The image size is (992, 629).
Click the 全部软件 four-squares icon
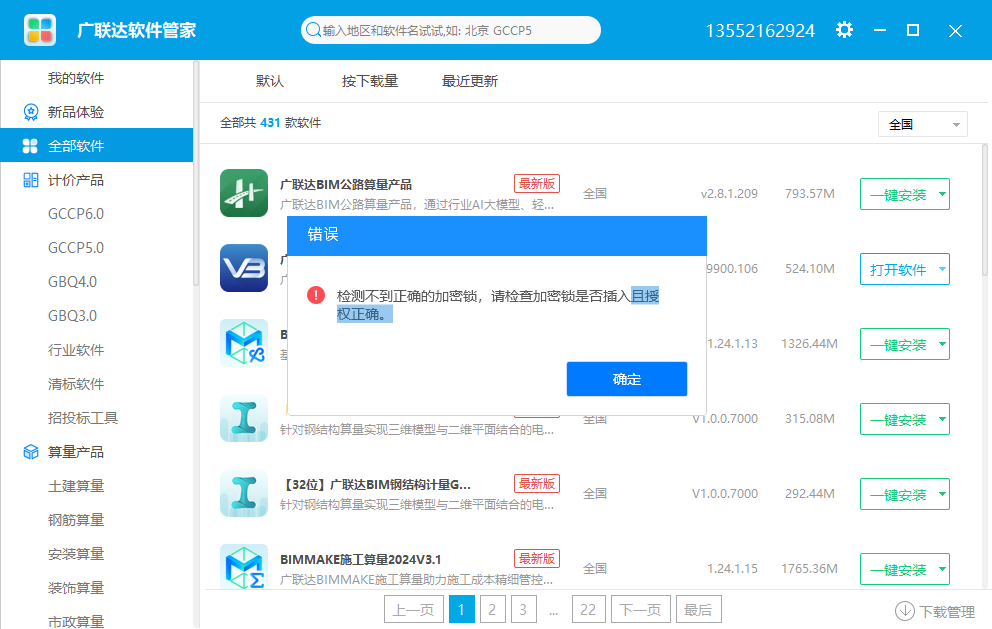coord(30,146)
